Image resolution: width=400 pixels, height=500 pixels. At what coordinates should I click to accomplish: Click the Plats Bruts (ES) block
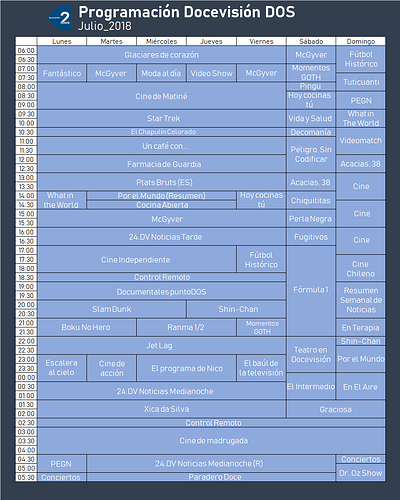tap(161, 182)
